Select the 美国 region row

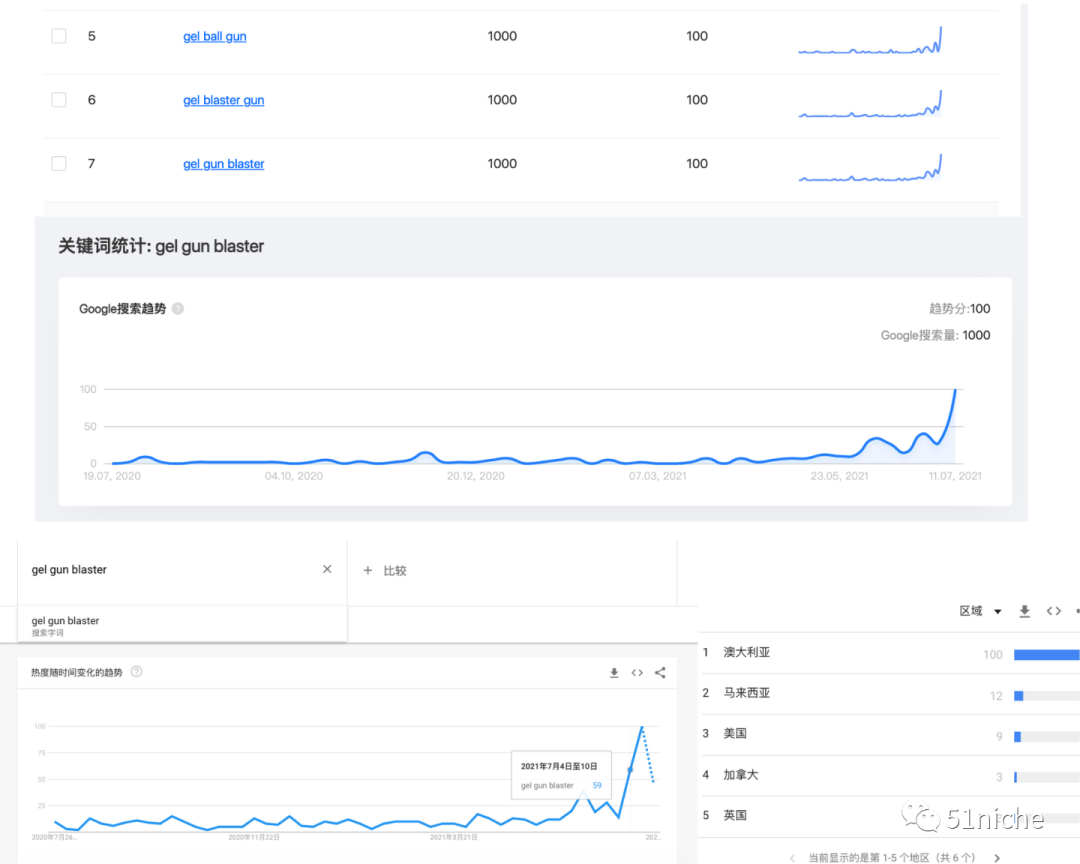click(x=889, y=734)
